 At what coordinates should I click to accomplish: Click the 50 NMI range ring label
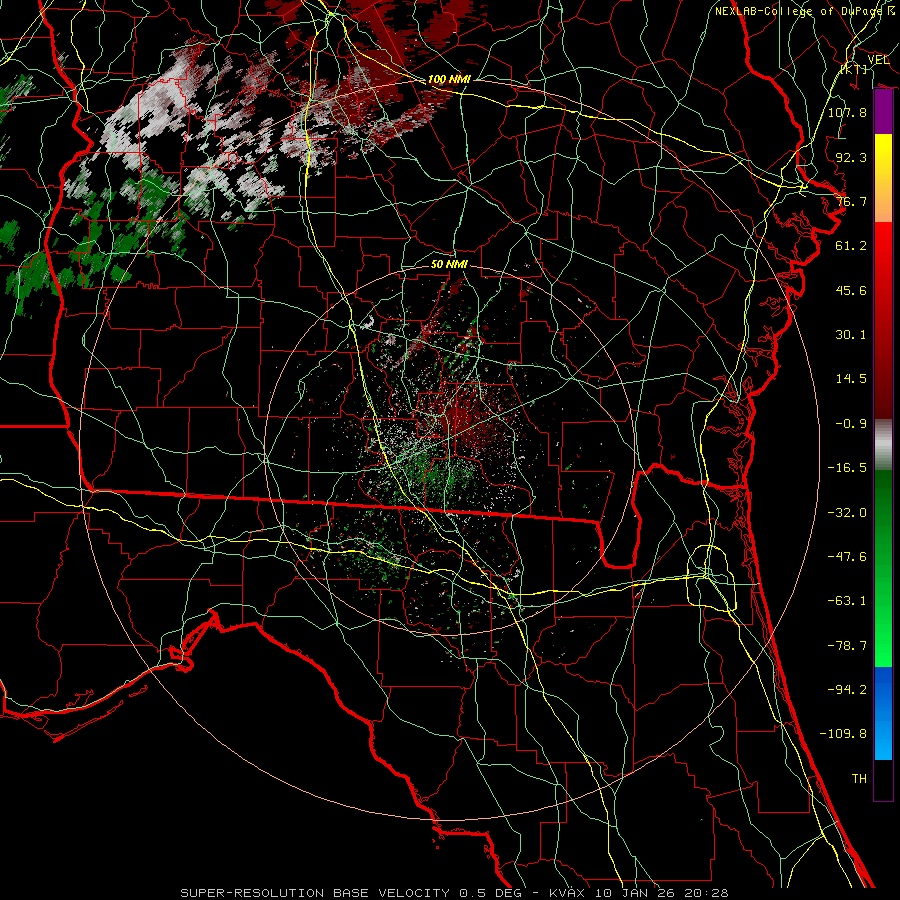(449, 264)
